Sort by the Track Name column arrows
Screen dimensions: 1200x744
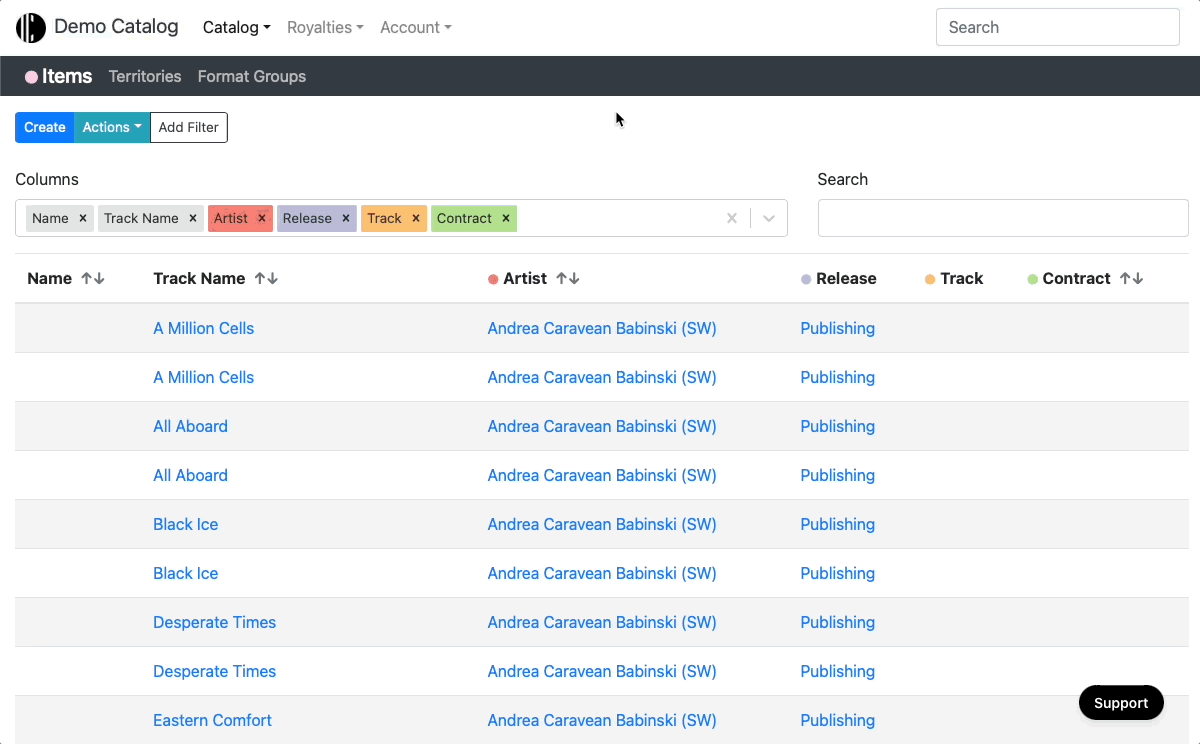tap(266, 279)
